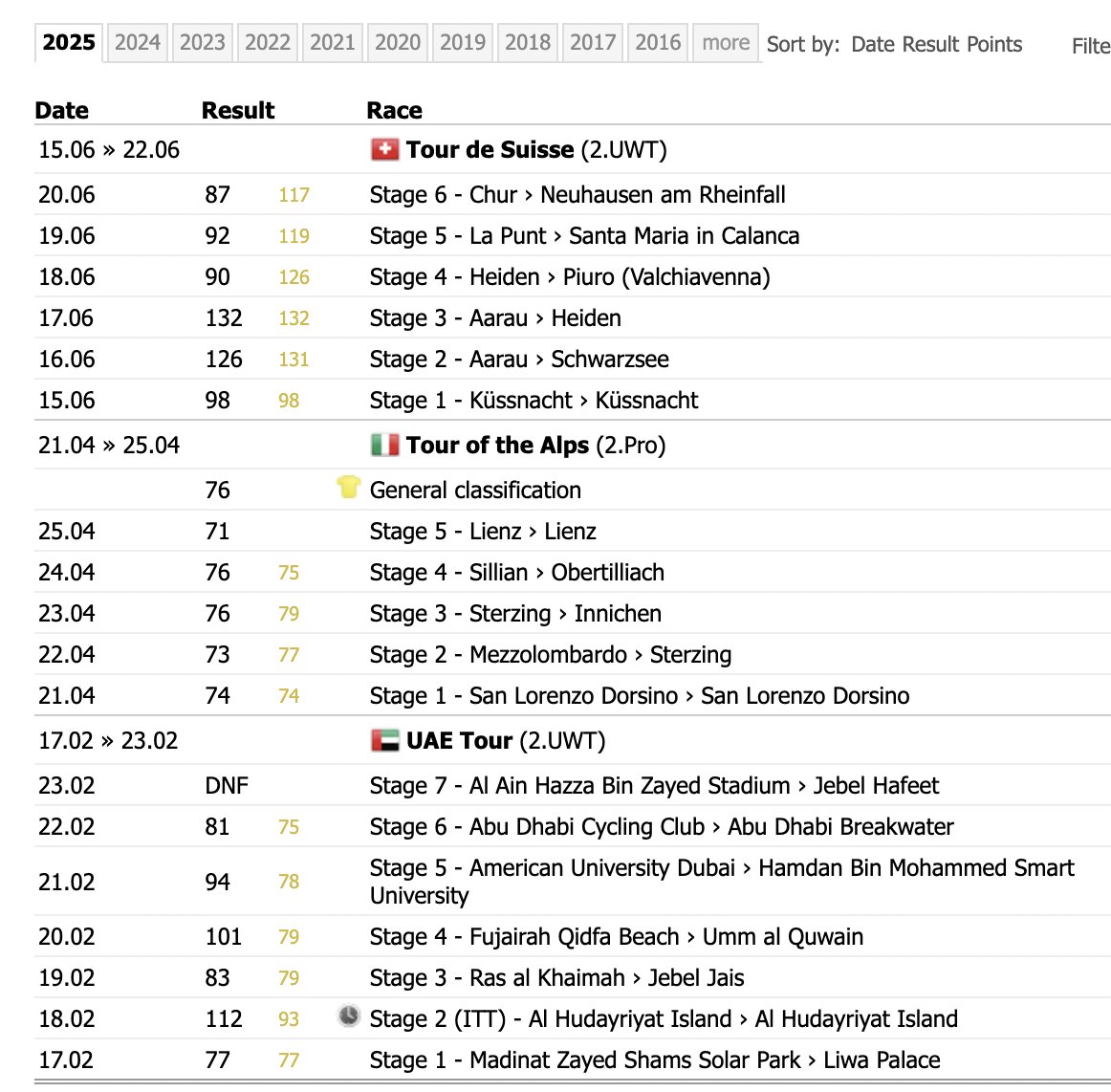This screenshot has height=1092, width=1111.
Task: Click the date range 17.02 » 23.02
Action: (x=108, y=741)
